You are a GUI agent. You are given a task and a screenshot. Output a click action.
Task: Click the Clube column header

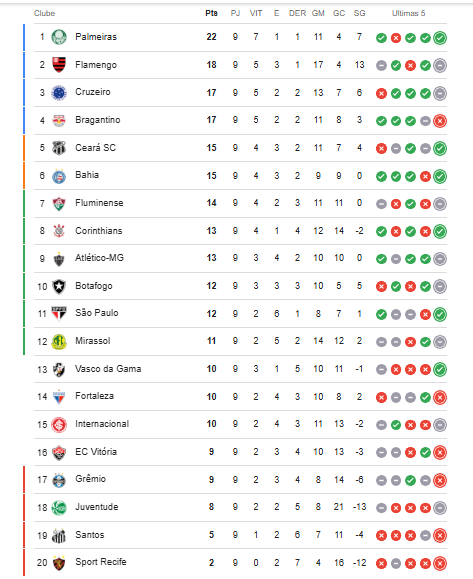(45, 13)
